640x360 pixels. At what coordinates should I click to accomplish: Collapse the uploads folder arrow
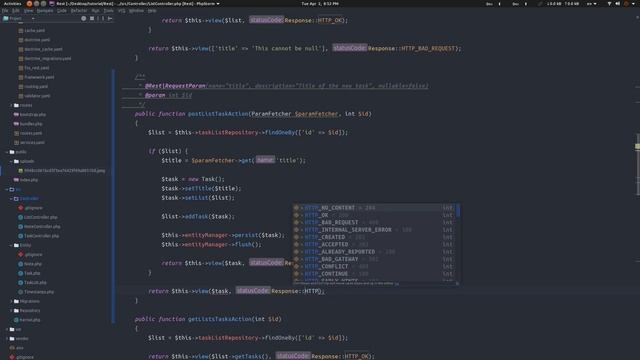[x=11, y=161]
